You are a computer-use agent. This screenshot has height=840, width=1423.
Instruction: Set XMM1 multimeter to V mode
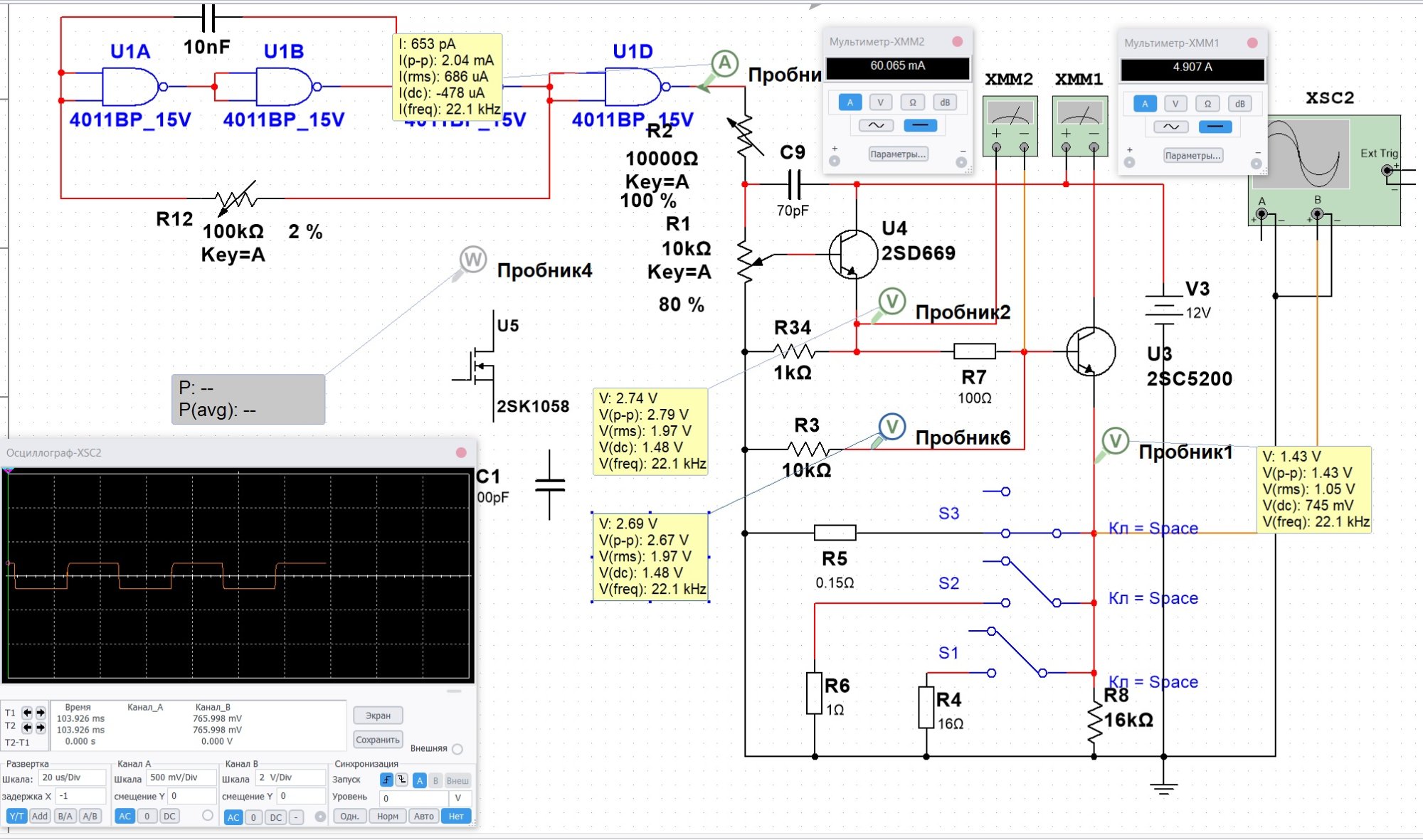1175,104
